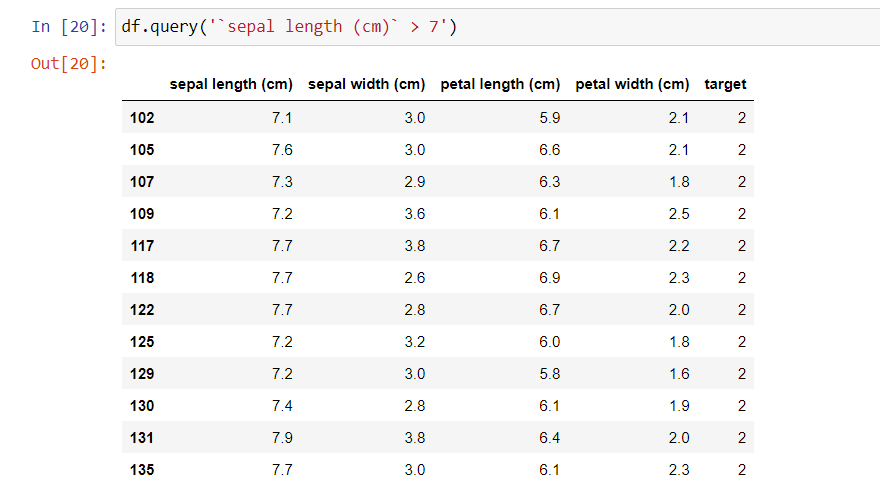This screenshot has width=880, height=501.
Task: Click the target value in row 135
Action: (x=742, y=470)
